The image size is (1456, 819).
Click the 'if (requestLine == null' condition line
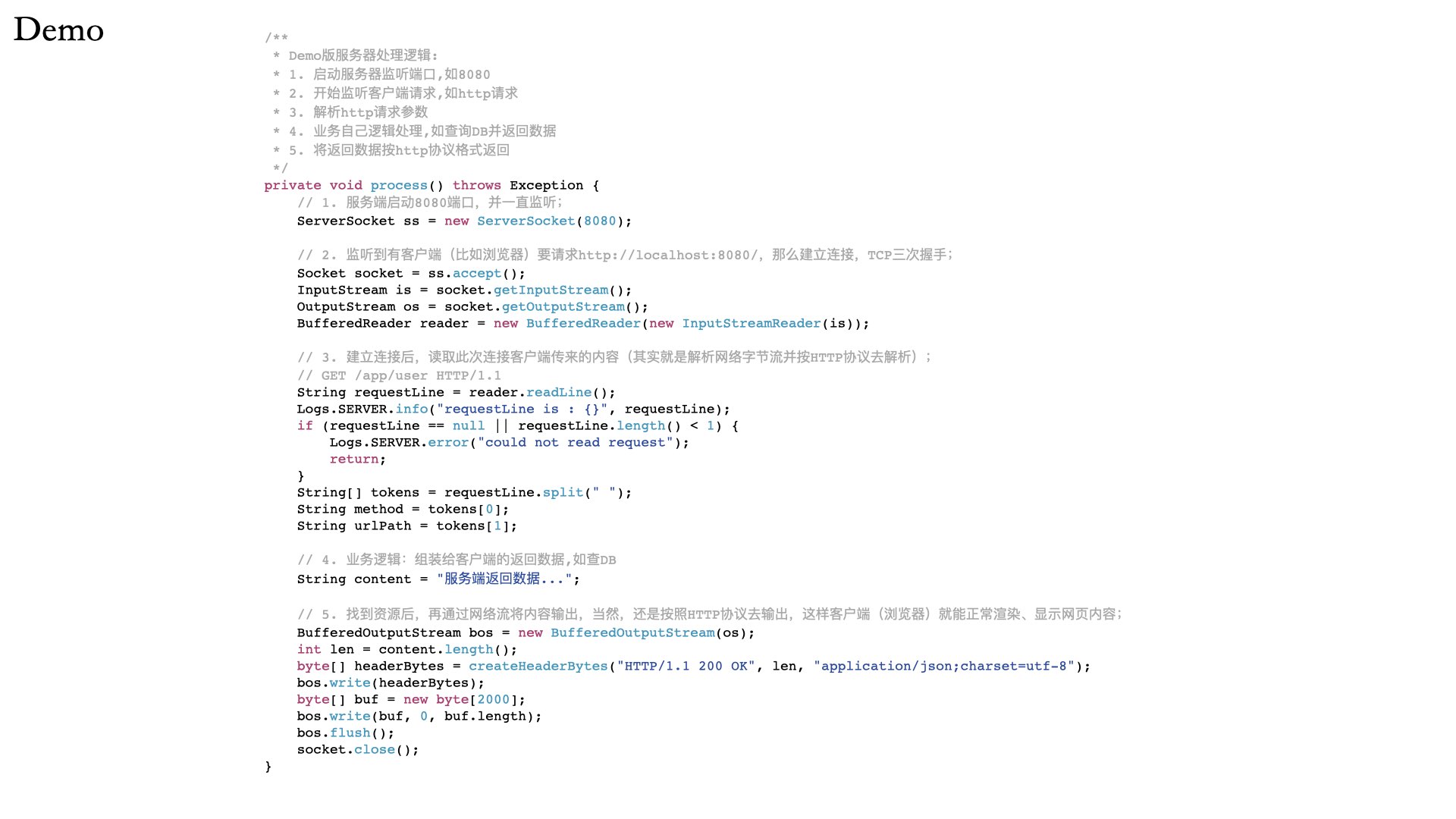517,425
